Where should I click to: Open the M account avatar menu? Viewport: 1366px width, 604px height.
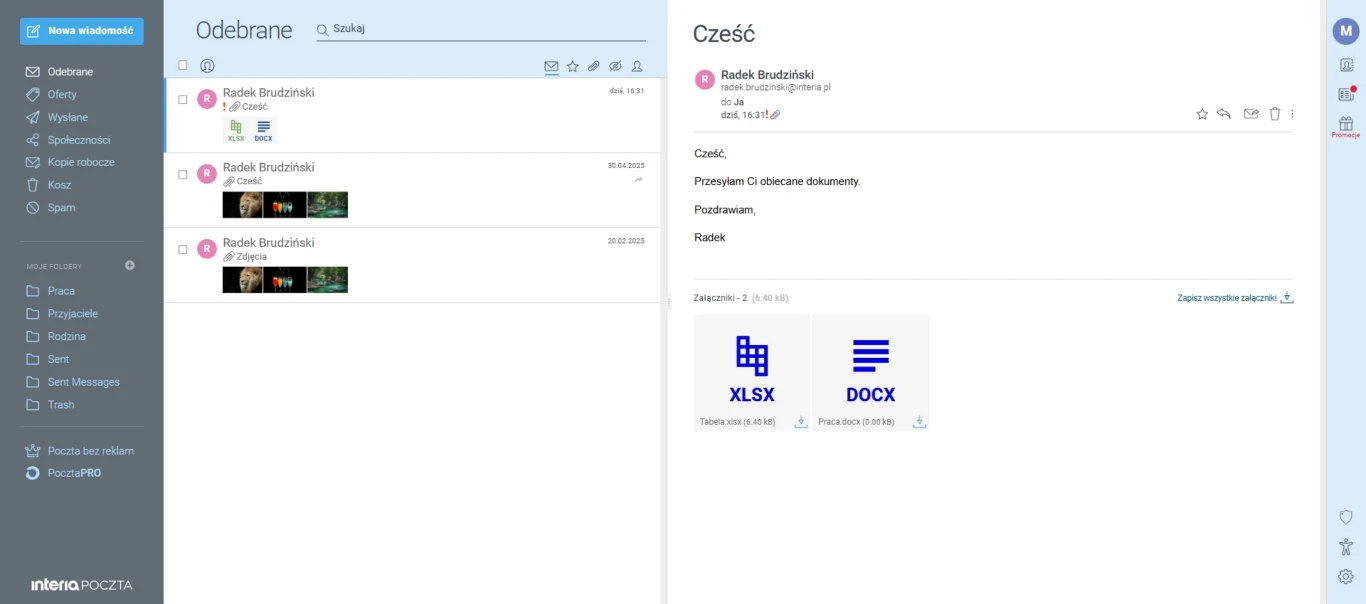(x=1346, y=31)
